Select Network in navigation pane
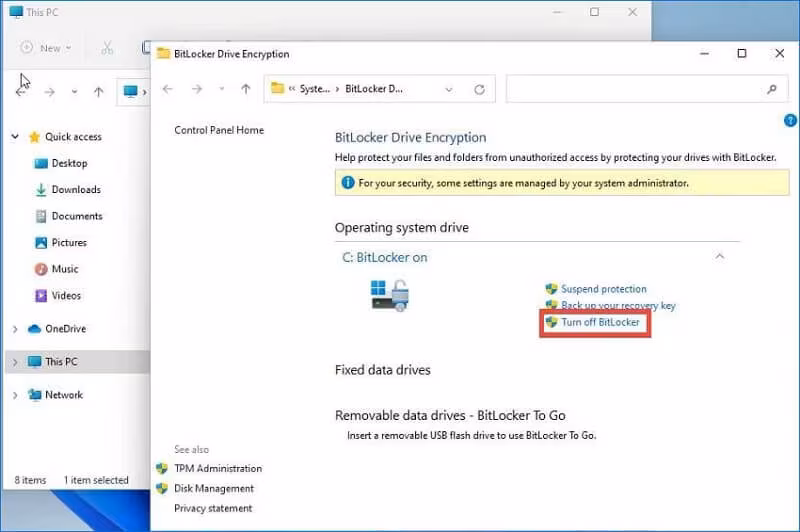 tap(64, 395)
